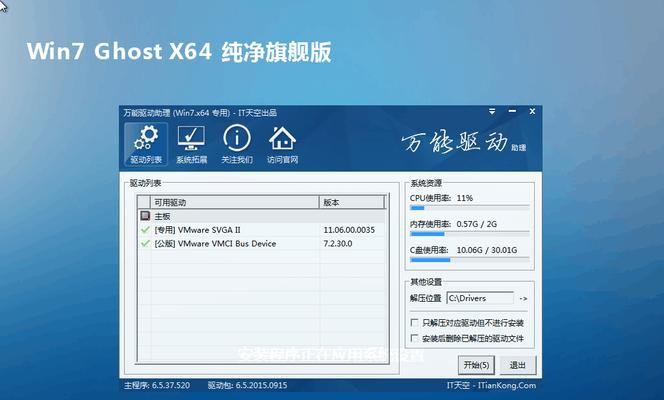This screenshot has width=664, height=400.
Task: Click the 内存使用率 progress bar
Action: click(x=469, y=234)
